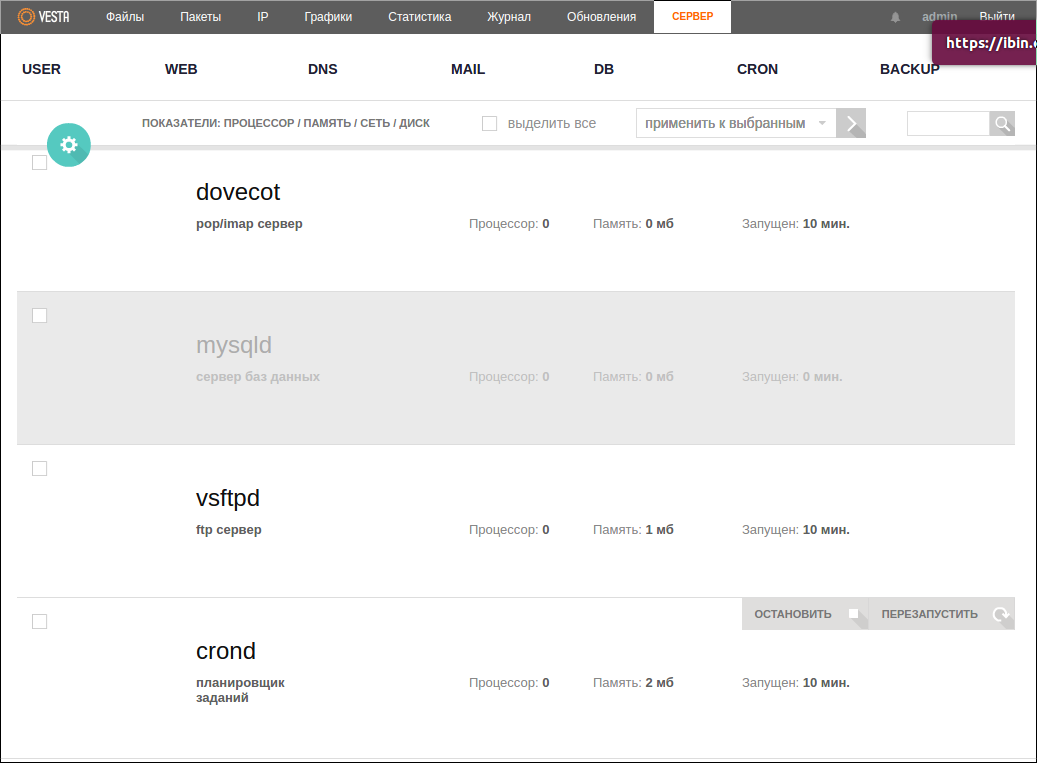Open the Журнал menu item
The width and height of the screenshot is (1037, 763).
(x=509, y=17)
